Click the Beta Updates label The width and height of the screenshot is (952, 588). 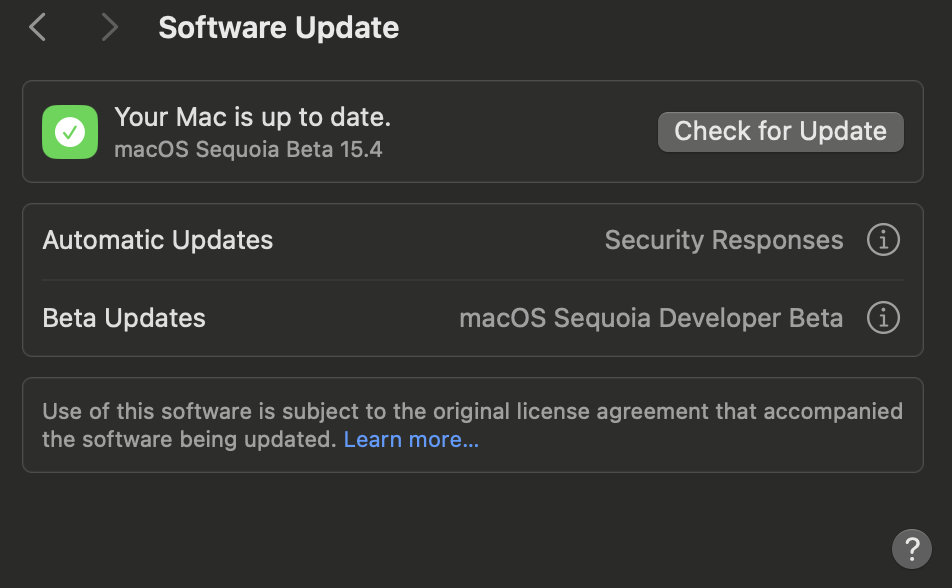point(124,318)
